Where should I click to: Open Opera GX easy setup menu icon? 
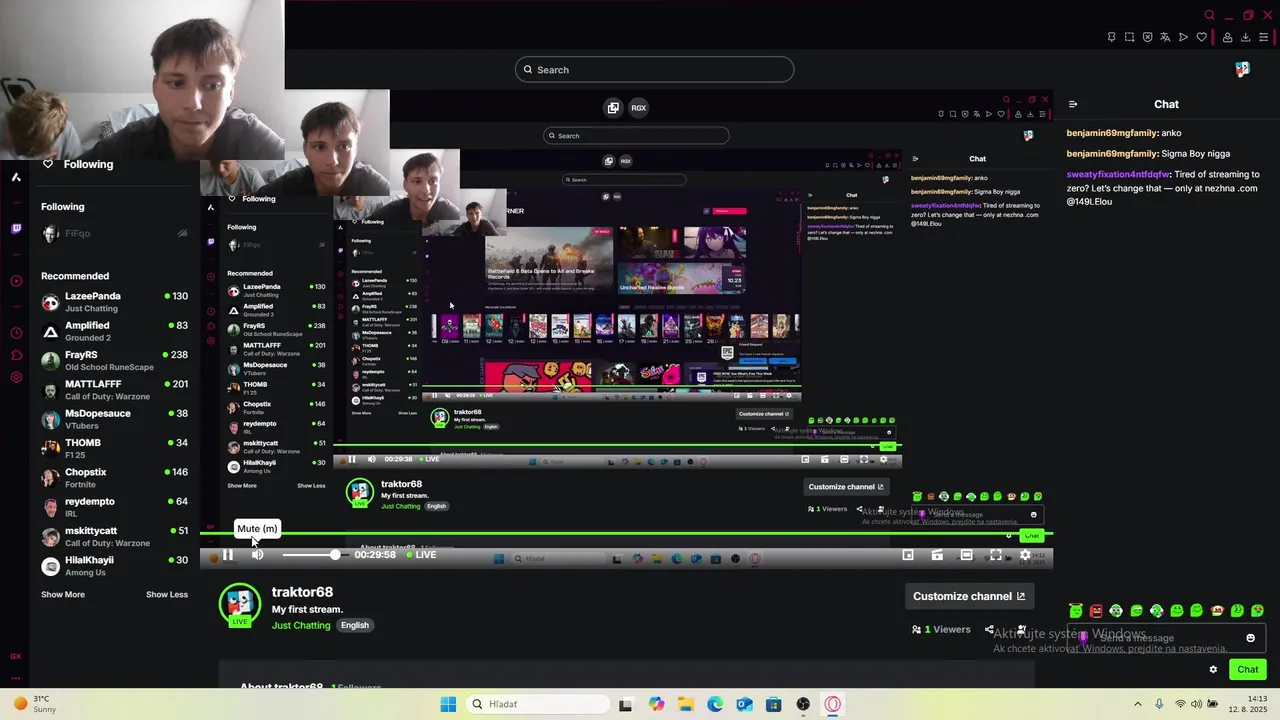(x=1263, y=38)
